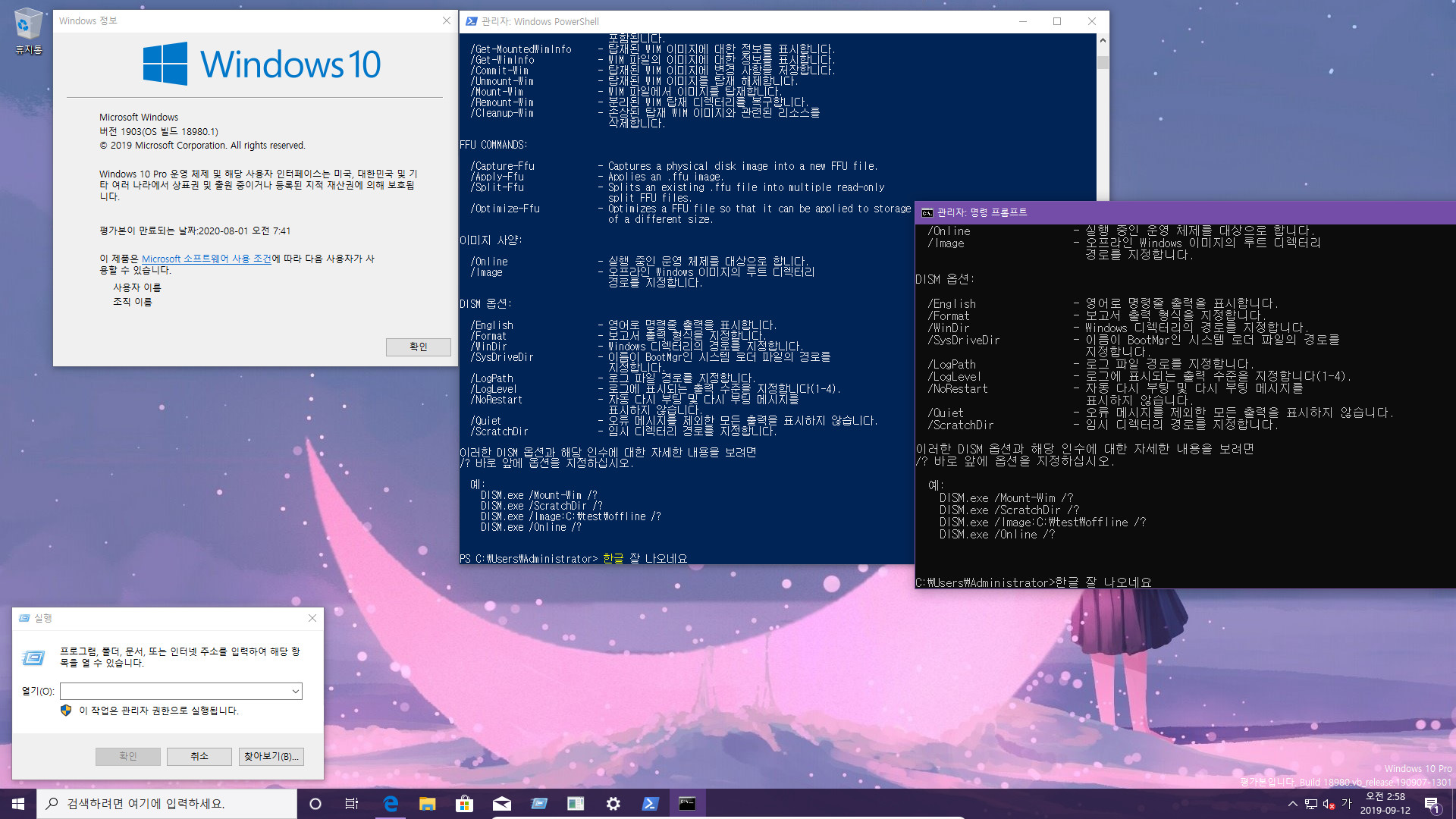Click '/Capture-Ffu' text in PowerShell output
The width and height of the screenshot is (1456, 819).
pos(502,166)
